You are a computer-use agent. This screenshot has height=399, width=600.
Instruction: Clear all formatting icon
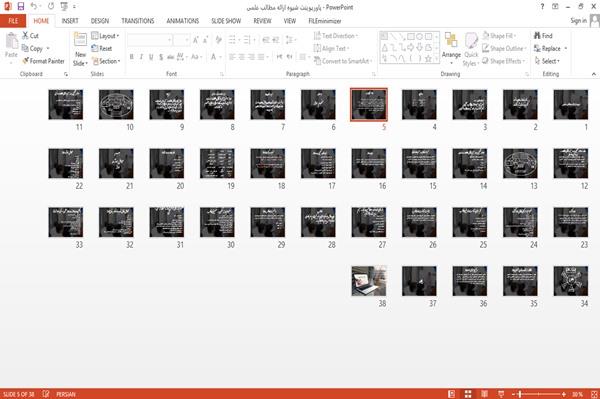point(218,40)
